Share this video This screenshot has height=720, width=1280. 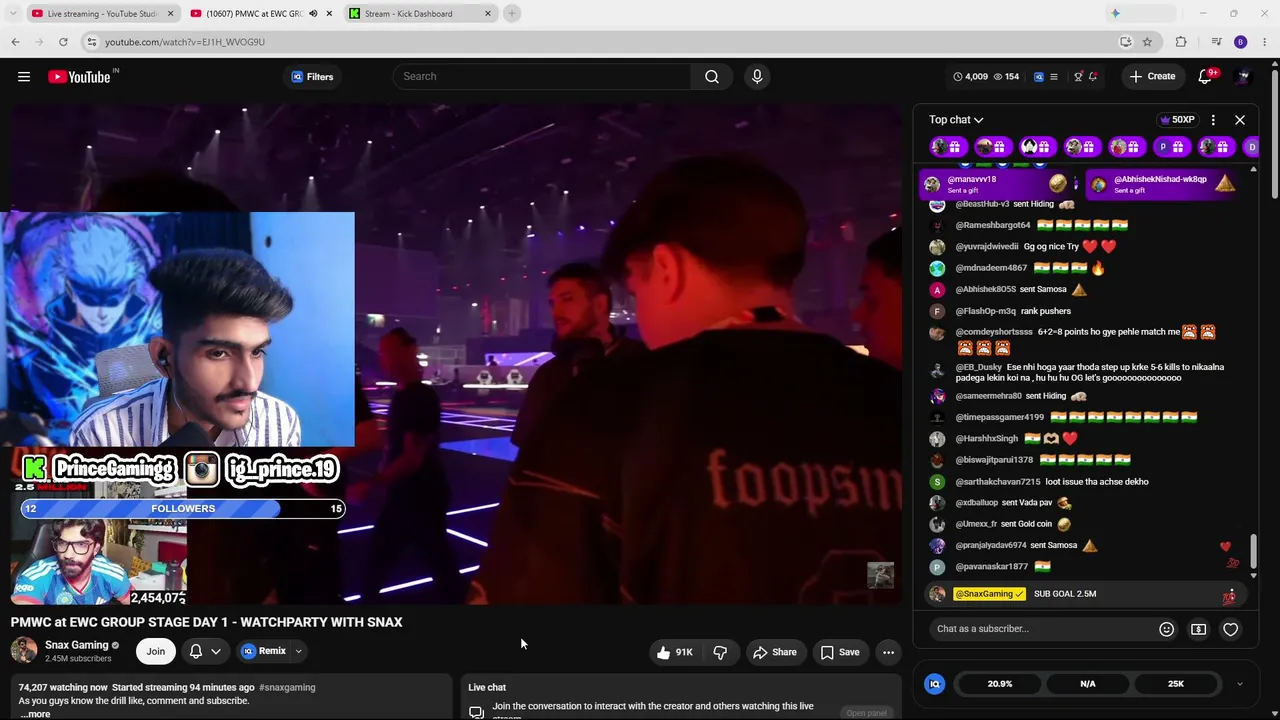774,652
